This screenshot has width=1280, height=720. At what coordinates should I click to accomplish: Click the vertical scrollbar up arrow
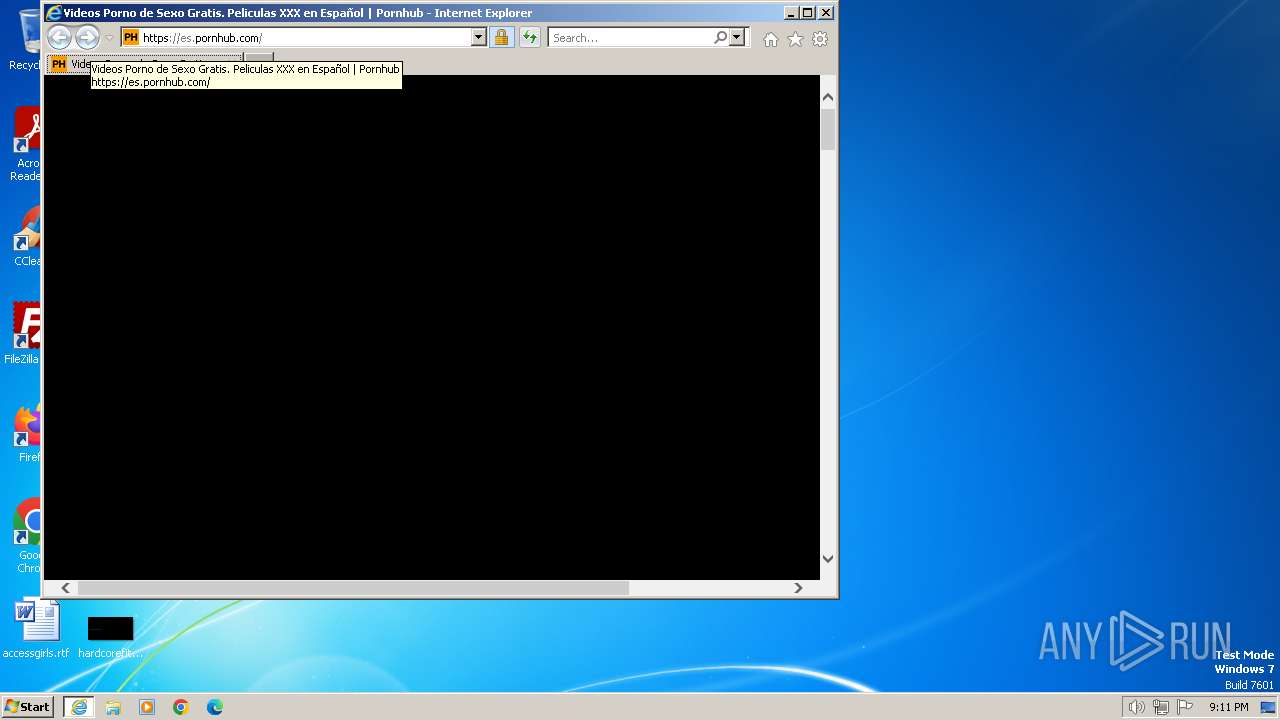point(828,97)
